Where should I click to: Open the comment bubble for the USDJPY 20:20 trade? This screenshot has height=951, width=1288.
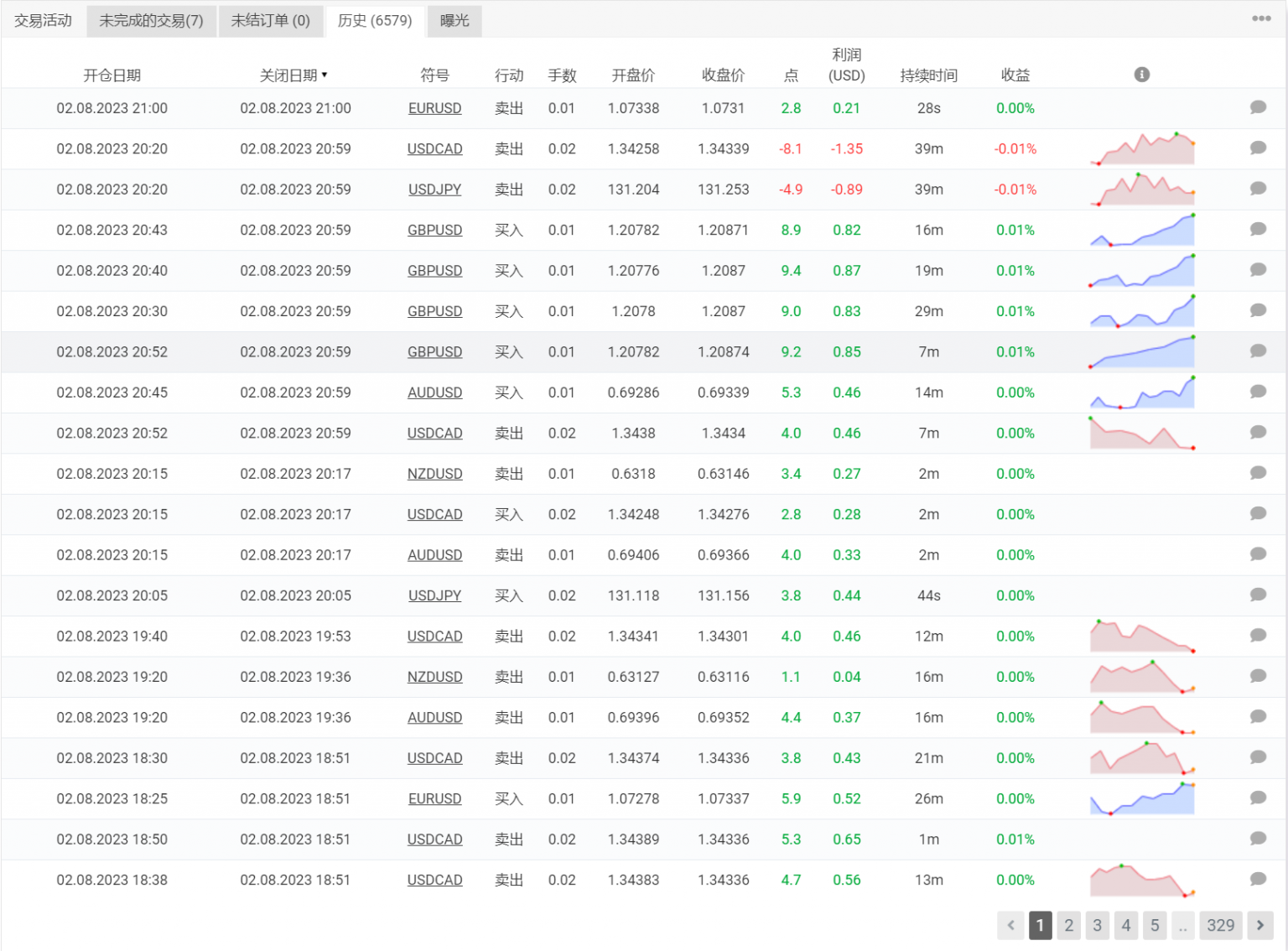[x=1257, y=189]
